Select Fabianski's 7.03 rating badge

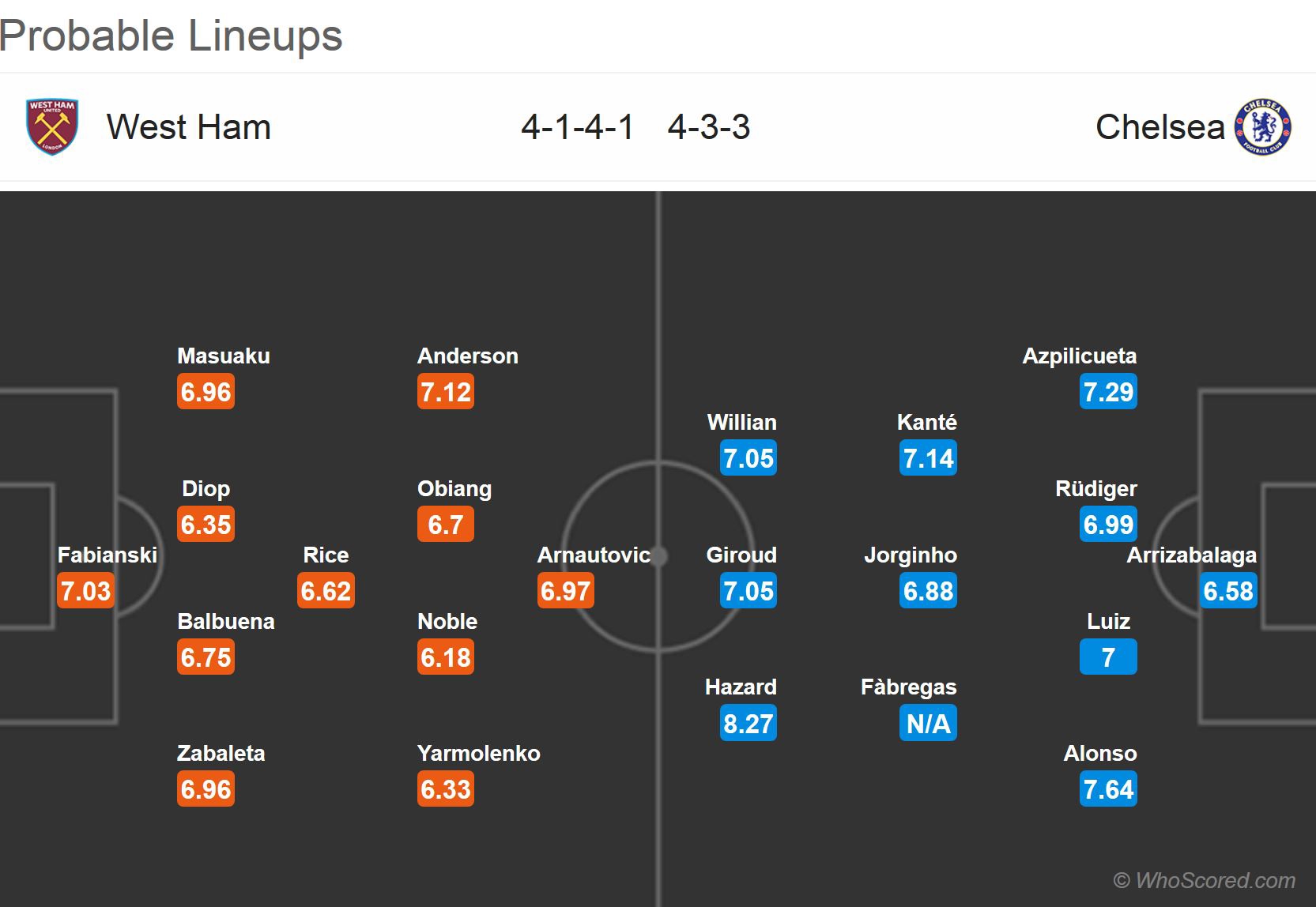pyautogui.click(x=85, y=591)
